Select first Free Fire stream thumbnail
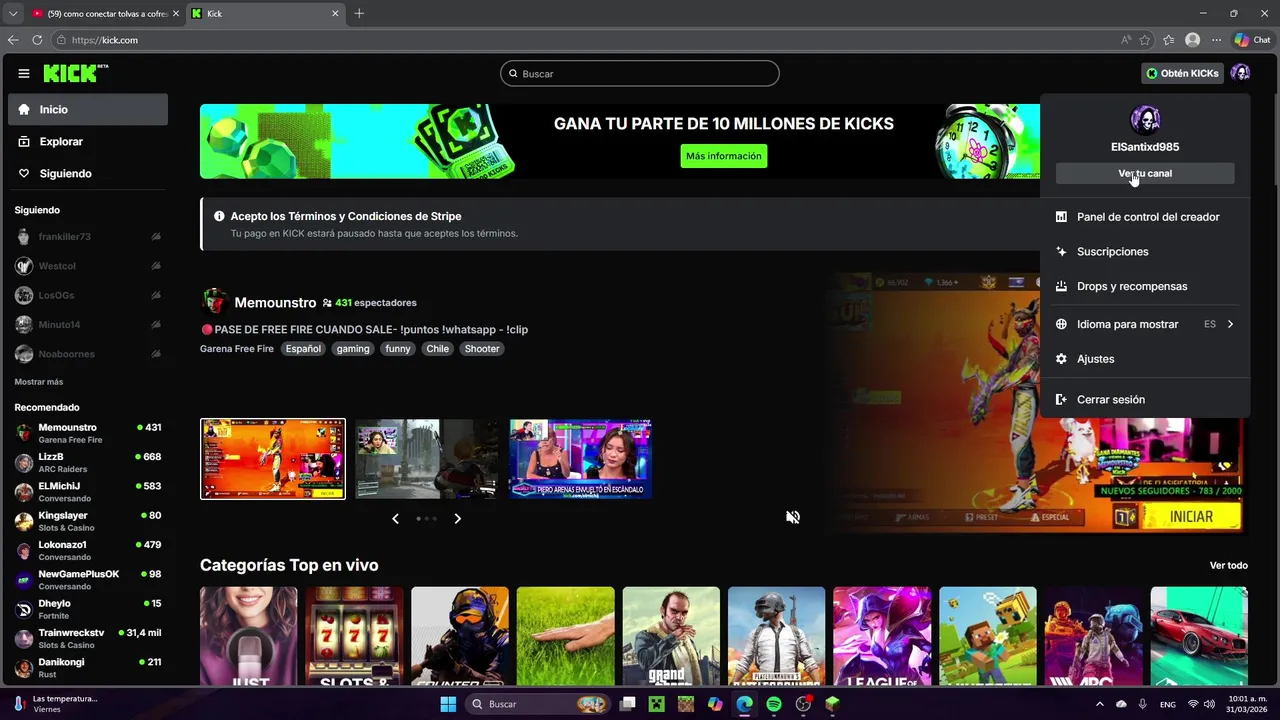 273,459
